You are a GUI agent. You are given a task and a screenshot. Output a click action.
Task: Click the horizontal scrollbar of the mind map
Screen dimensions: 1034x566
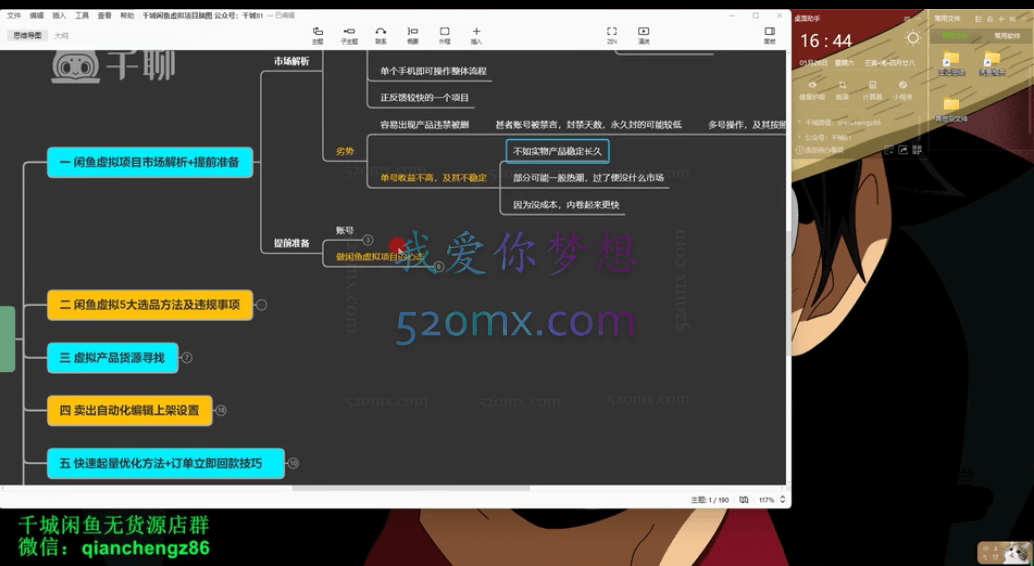pyautogui.click(x=411, y=488)
